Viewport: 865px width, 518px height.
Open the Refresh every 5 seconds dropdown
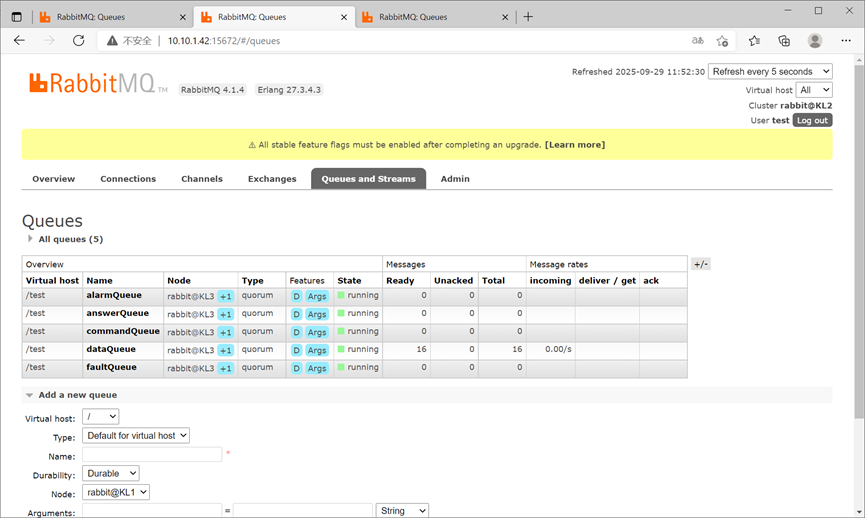(x=770, y=72)
